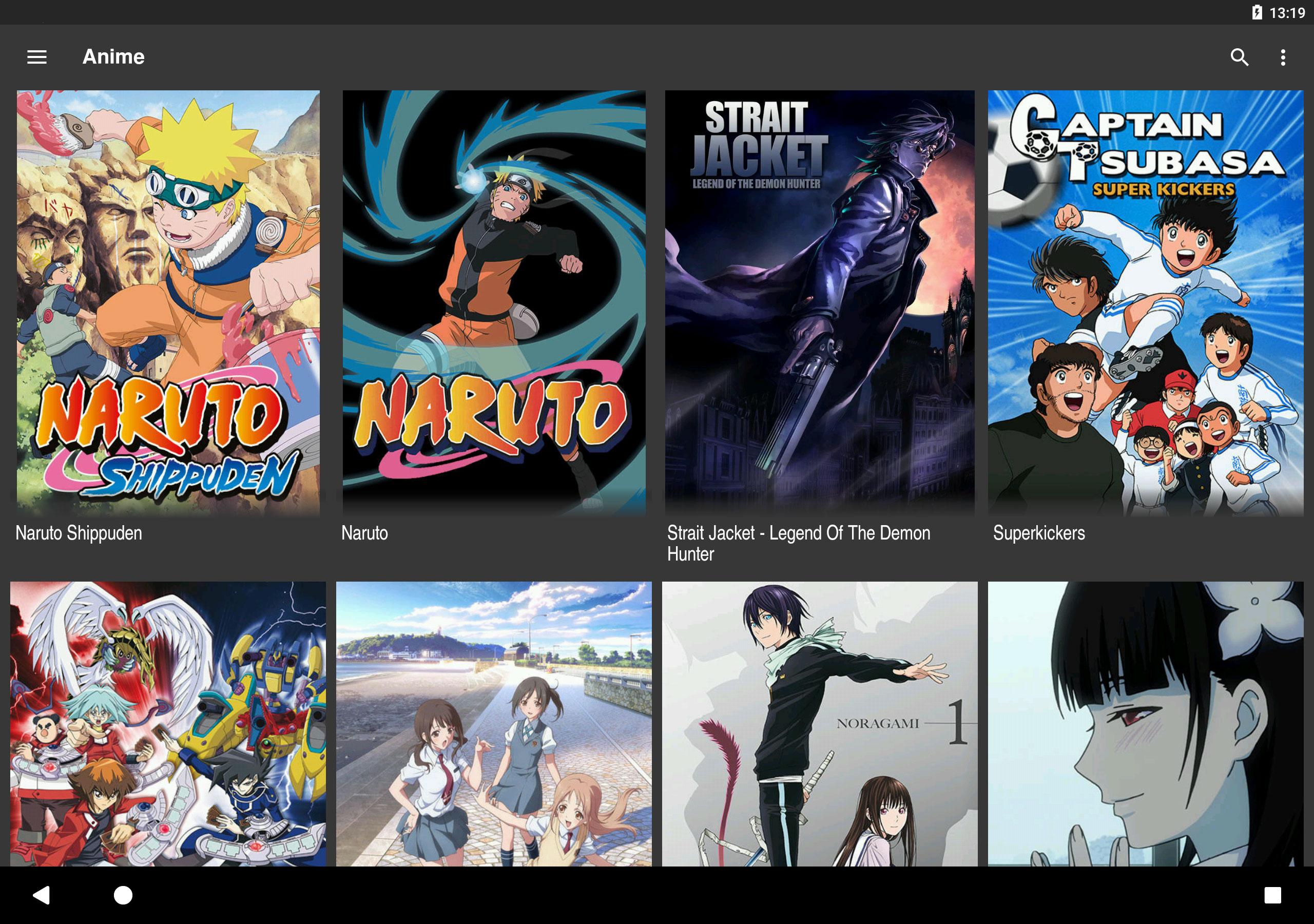Tap the 'Naruto' title text
The width and height of the screenshot is (1314, 924).
[364, 533]
